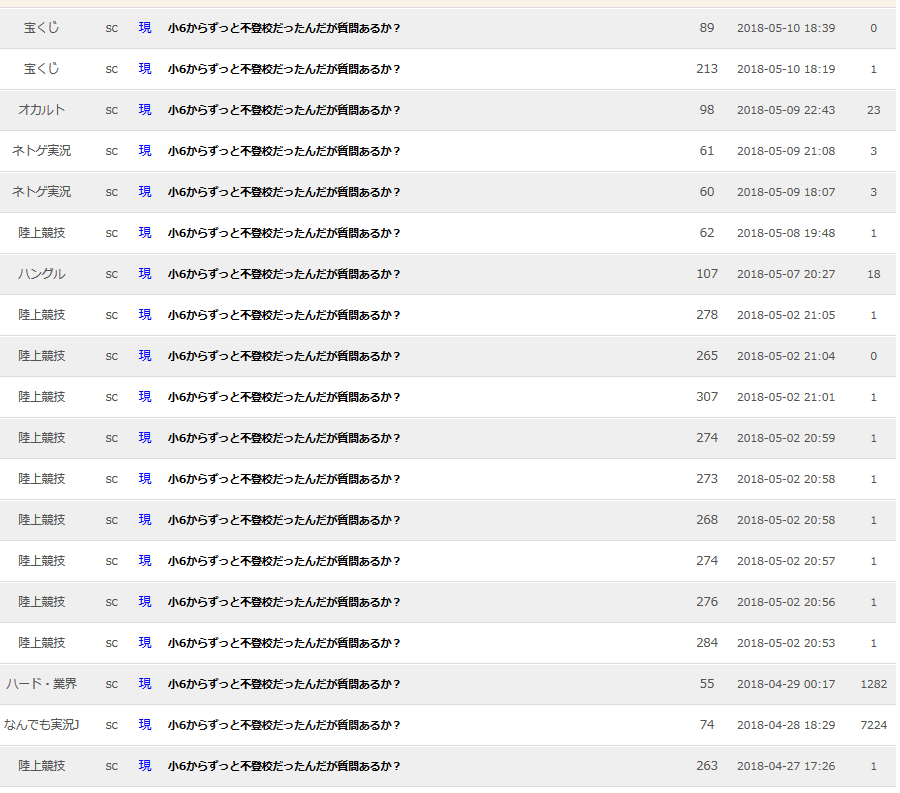Click the date 2018-05-07 20:27

pyautogui.click(x=786, y=274)
